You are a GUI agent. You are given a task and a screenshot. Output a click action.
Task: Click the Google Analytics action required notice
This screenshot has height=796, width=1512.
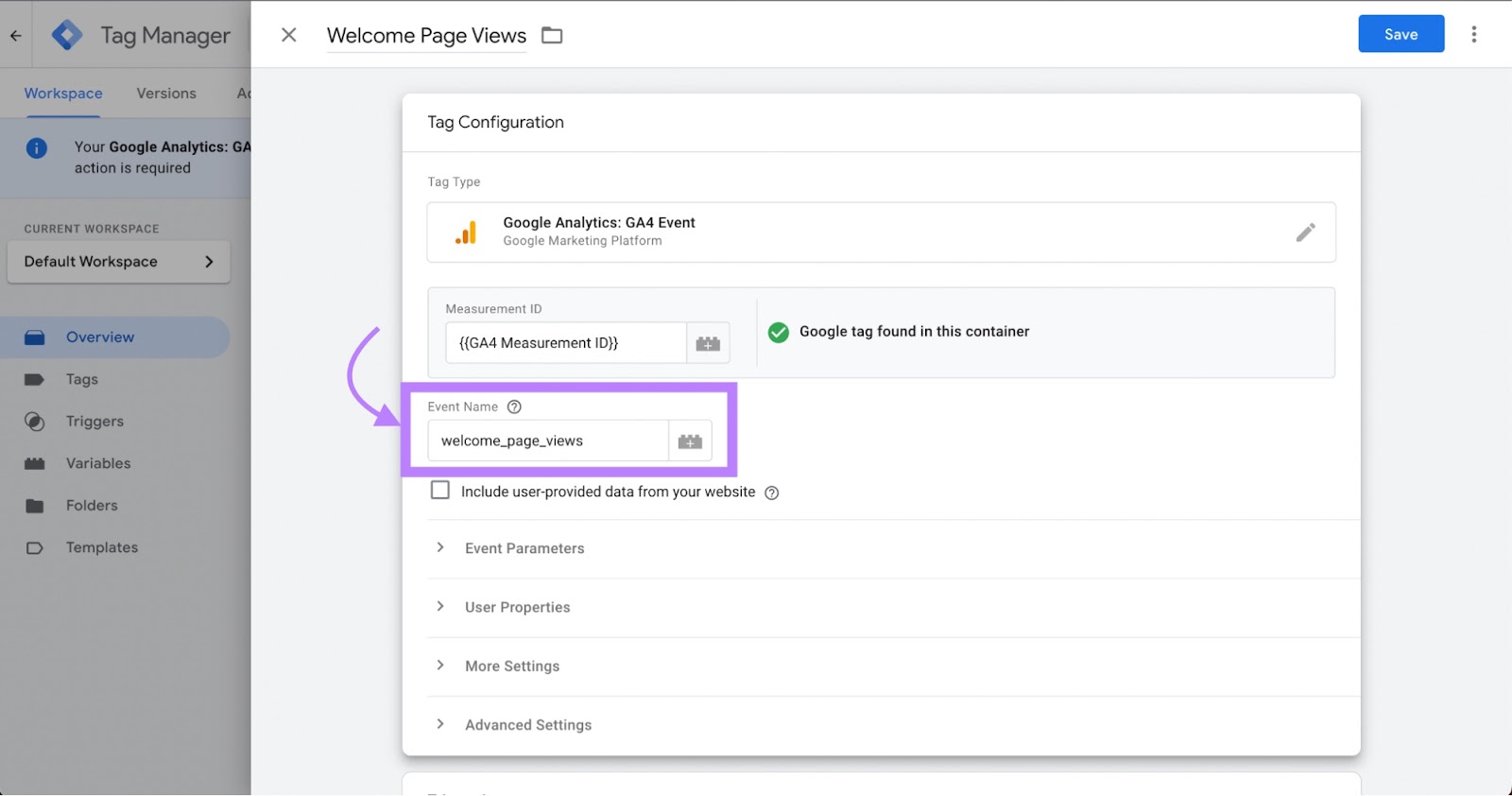(125, 158)
